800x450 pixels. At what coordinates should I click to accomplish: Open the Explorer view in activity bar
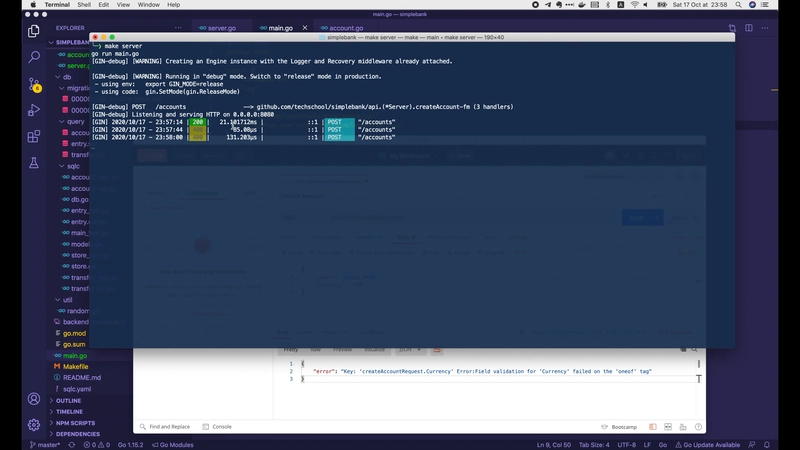(x=34, y=31)
